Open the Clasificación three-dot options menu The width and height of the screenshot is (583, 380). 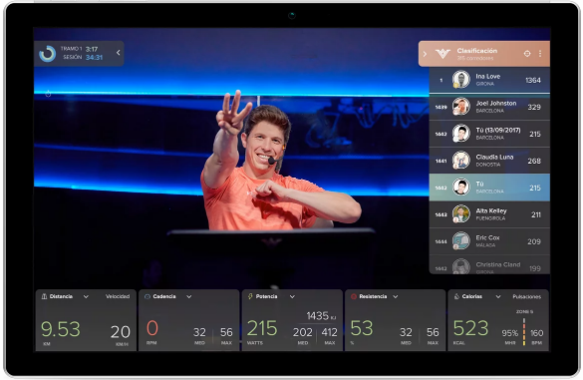[540, 54]
